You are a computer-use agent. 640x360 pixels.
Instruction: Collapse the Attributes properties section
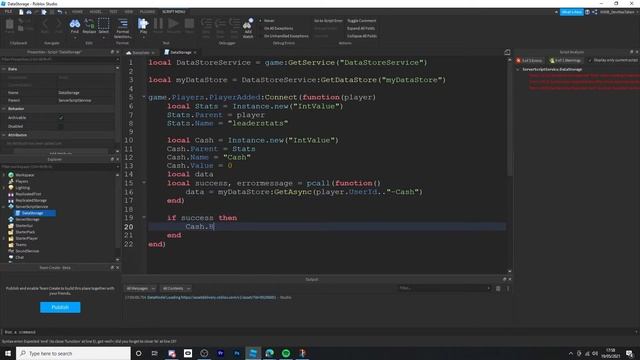point(4,135)
